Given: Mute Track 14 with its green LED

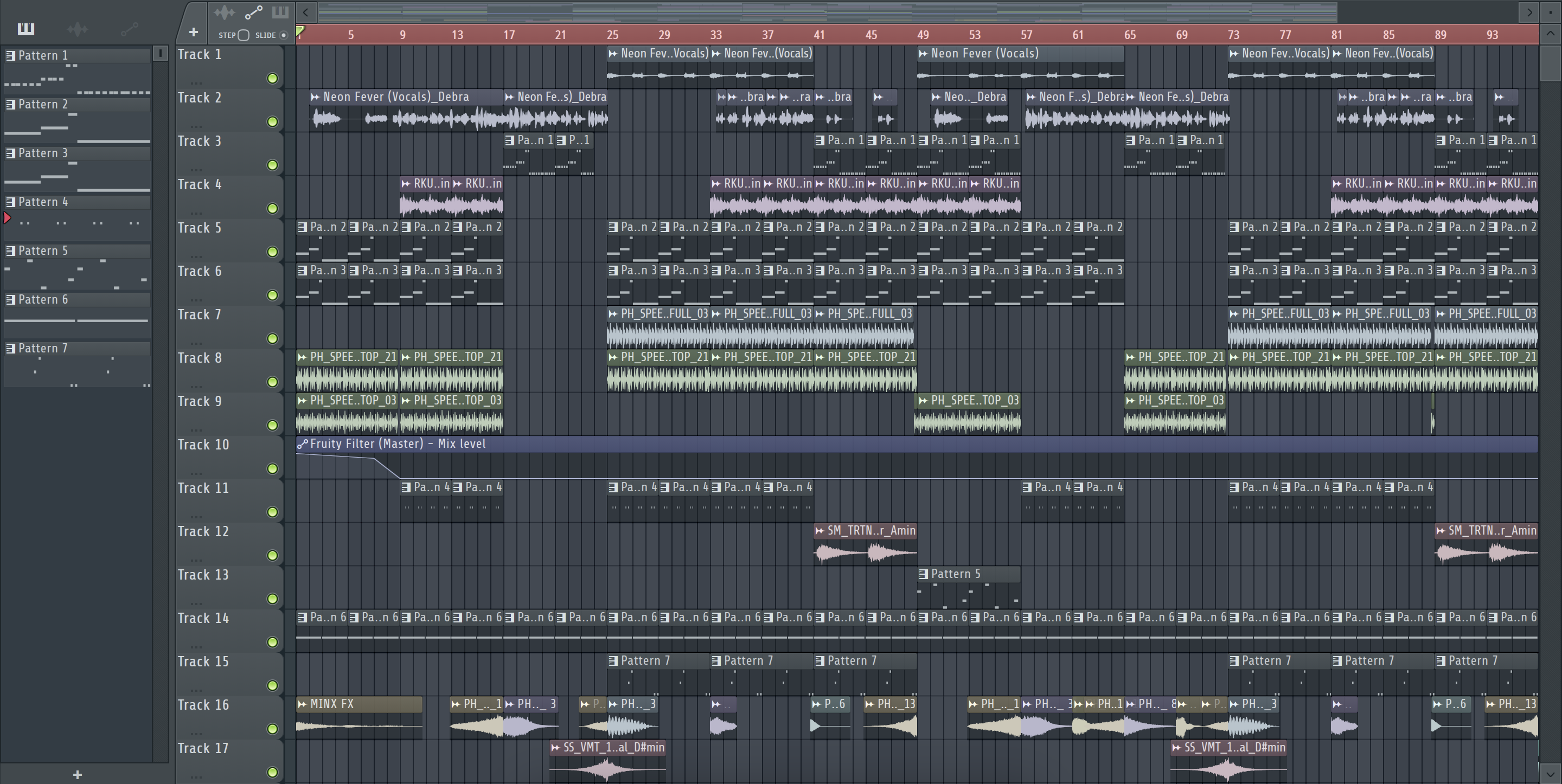Looking at the screenshot, I should [x=272, y=642].
